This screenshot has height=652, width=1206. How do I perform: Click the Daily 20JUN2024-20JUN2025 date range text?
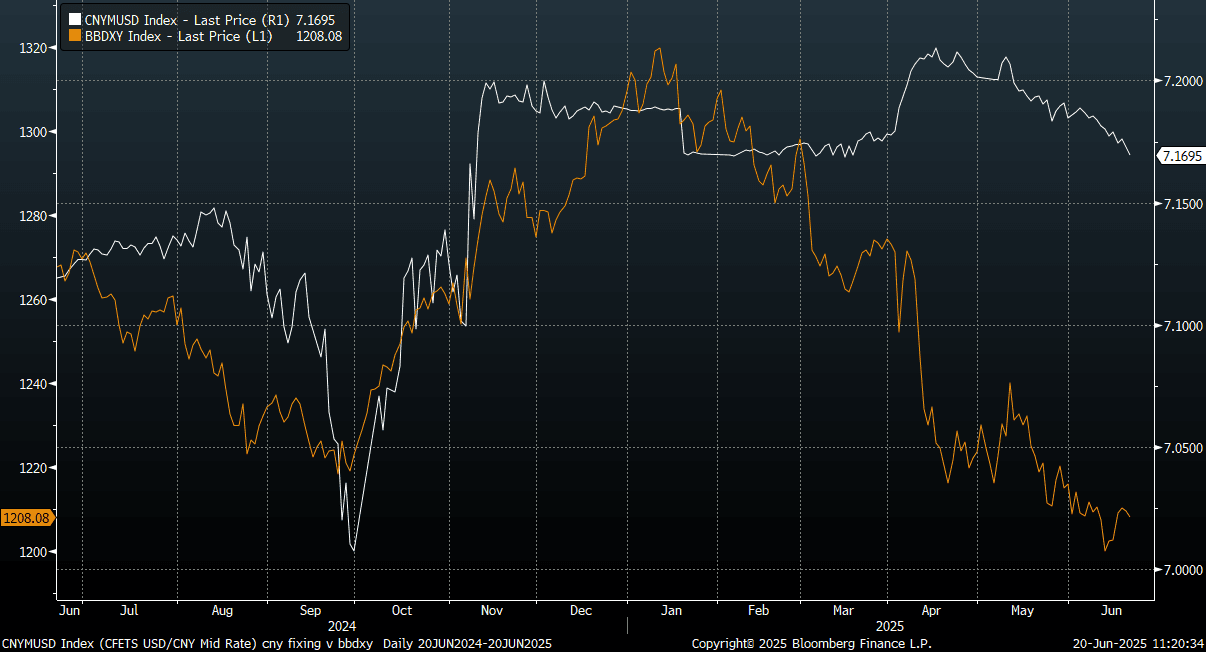click(x=467, y=643)
